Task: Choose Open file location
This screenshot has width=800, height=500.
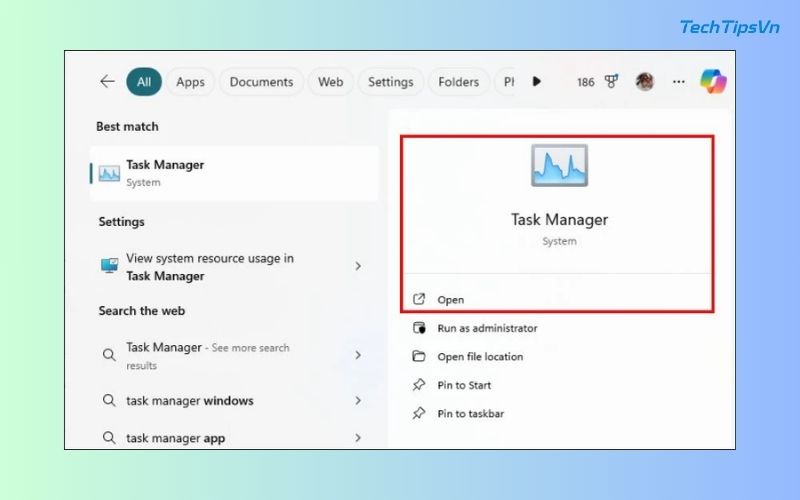Action: tap(480, 357)
